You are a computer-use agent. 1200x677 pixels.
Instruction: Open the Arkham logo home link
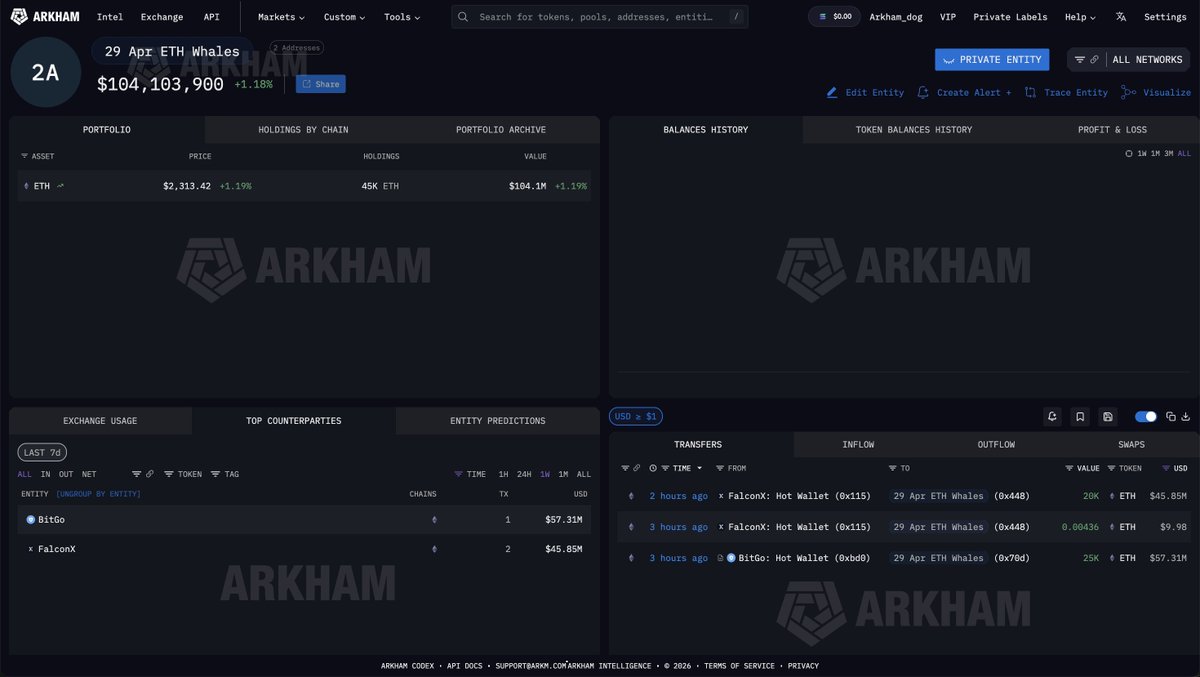coord(46,17)
